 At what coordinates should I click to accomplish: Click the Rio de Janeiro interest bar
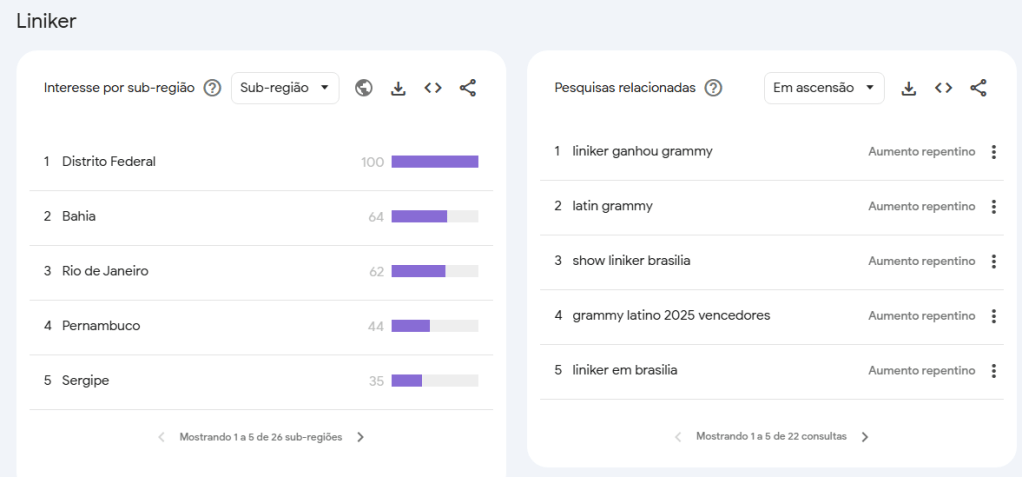pos(435,271)
